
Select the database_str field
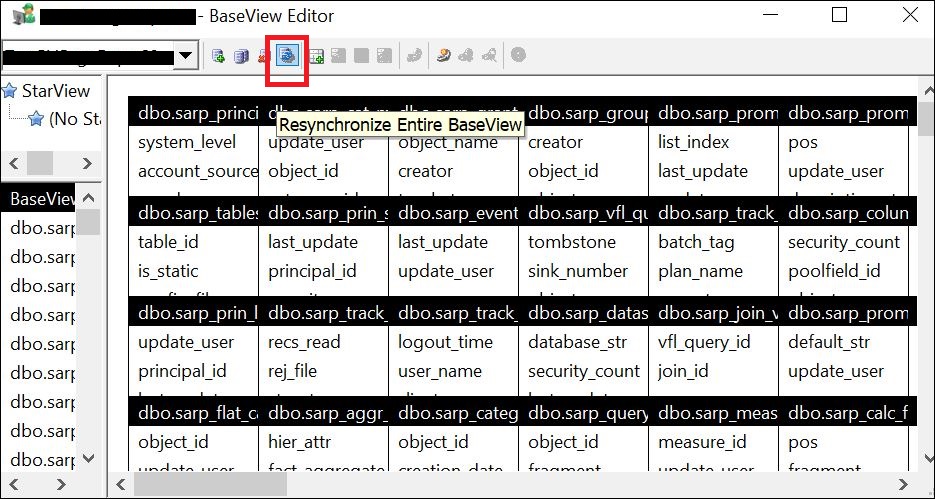click(577, 342)
